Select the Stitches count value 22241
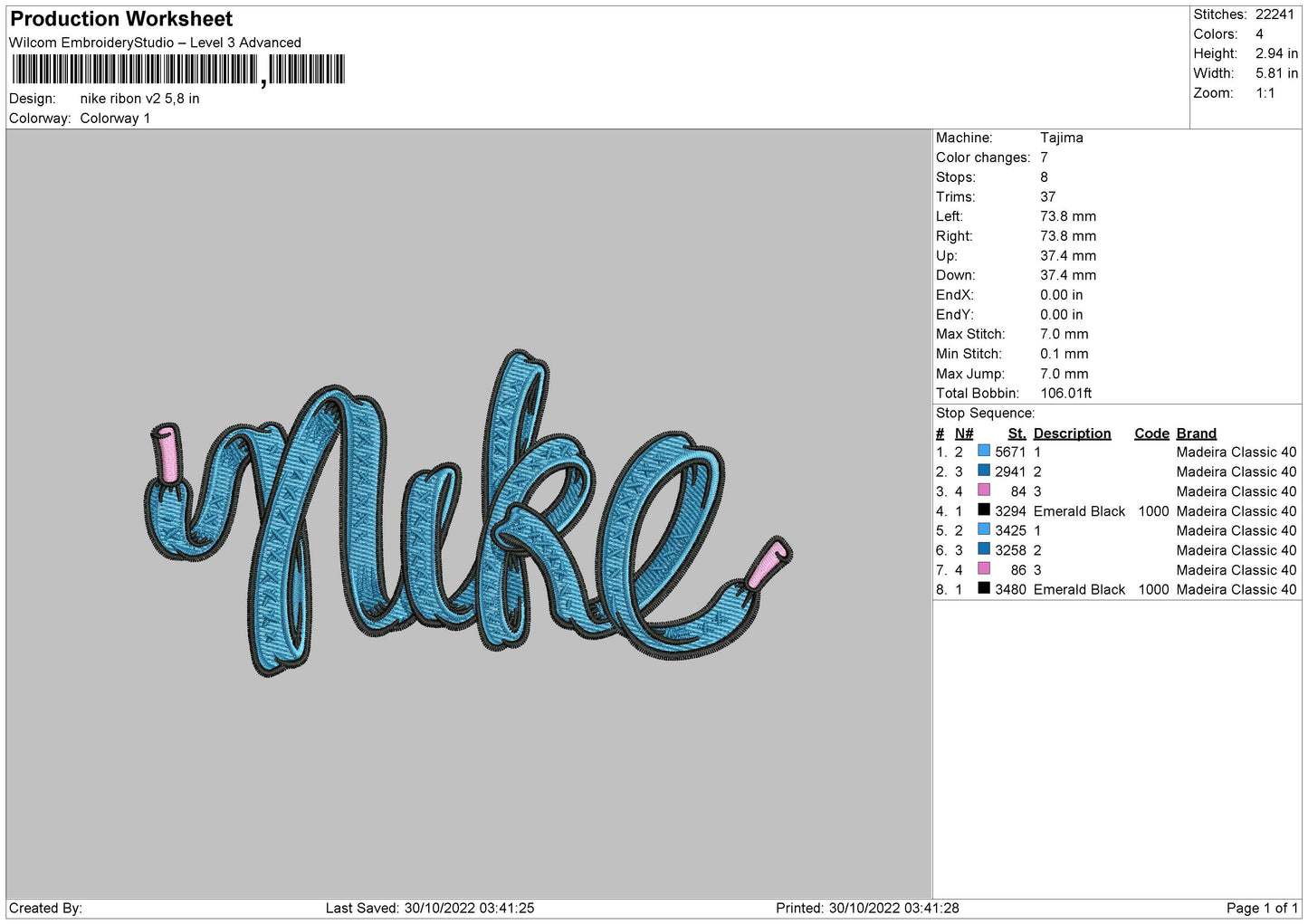The width and height of the screenshot is (1308, 924). point(1275,14)
